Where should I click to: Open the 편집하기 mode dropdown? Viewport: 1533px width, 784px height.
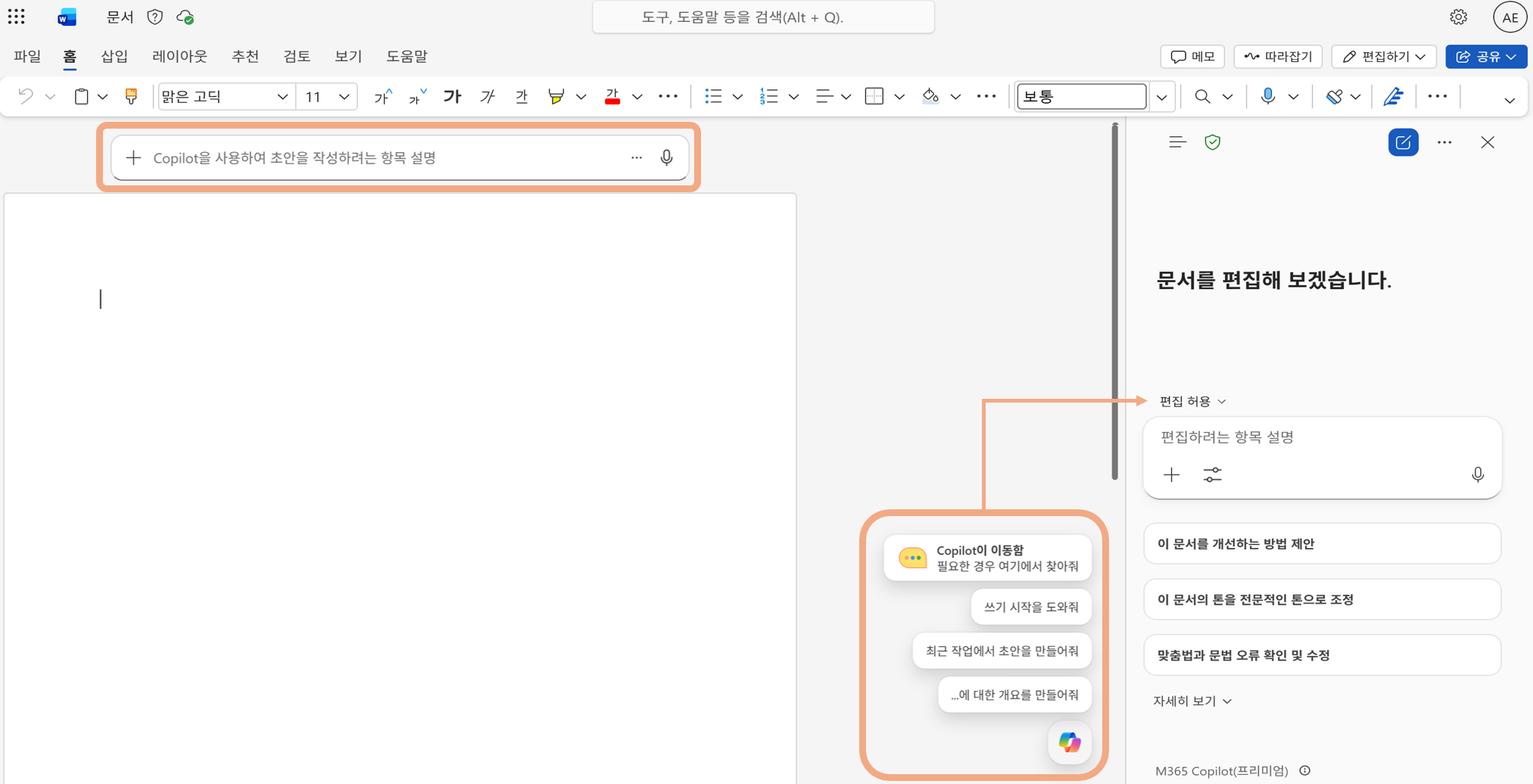click(1384, 57)
